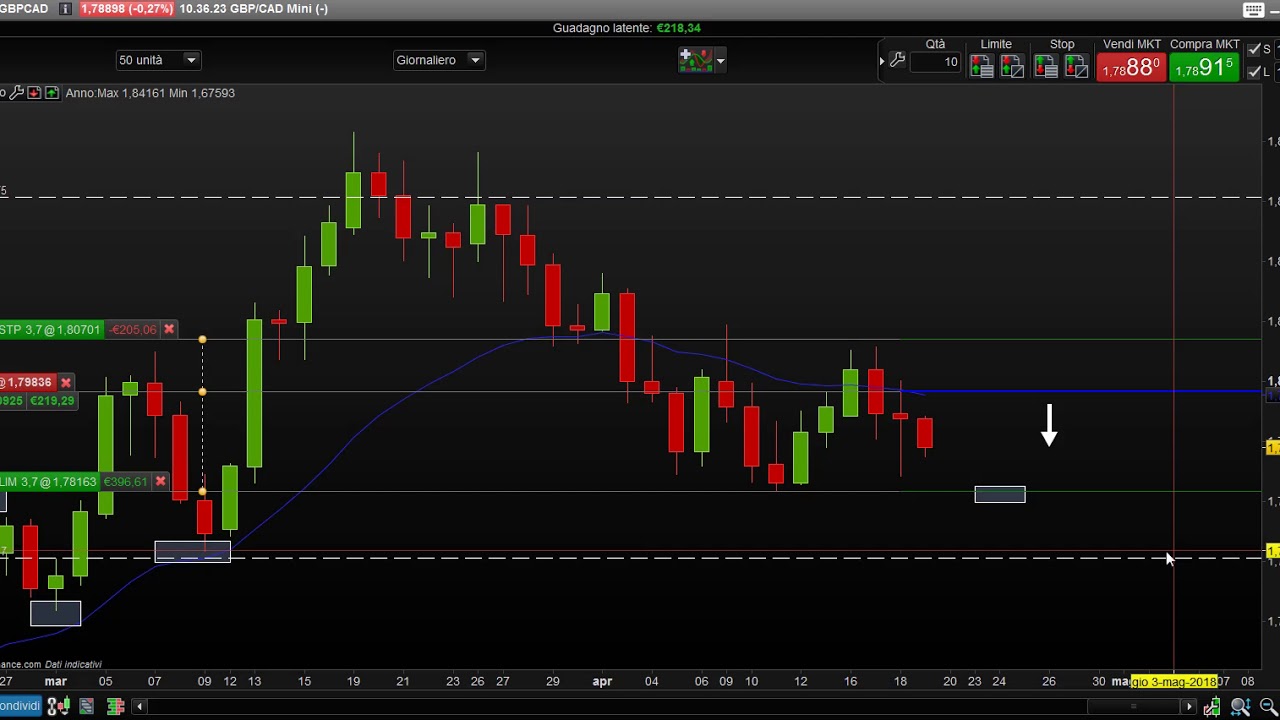1280x720 pixels.
Task: Click the blue Condividi button
Action: click(20, 707)
